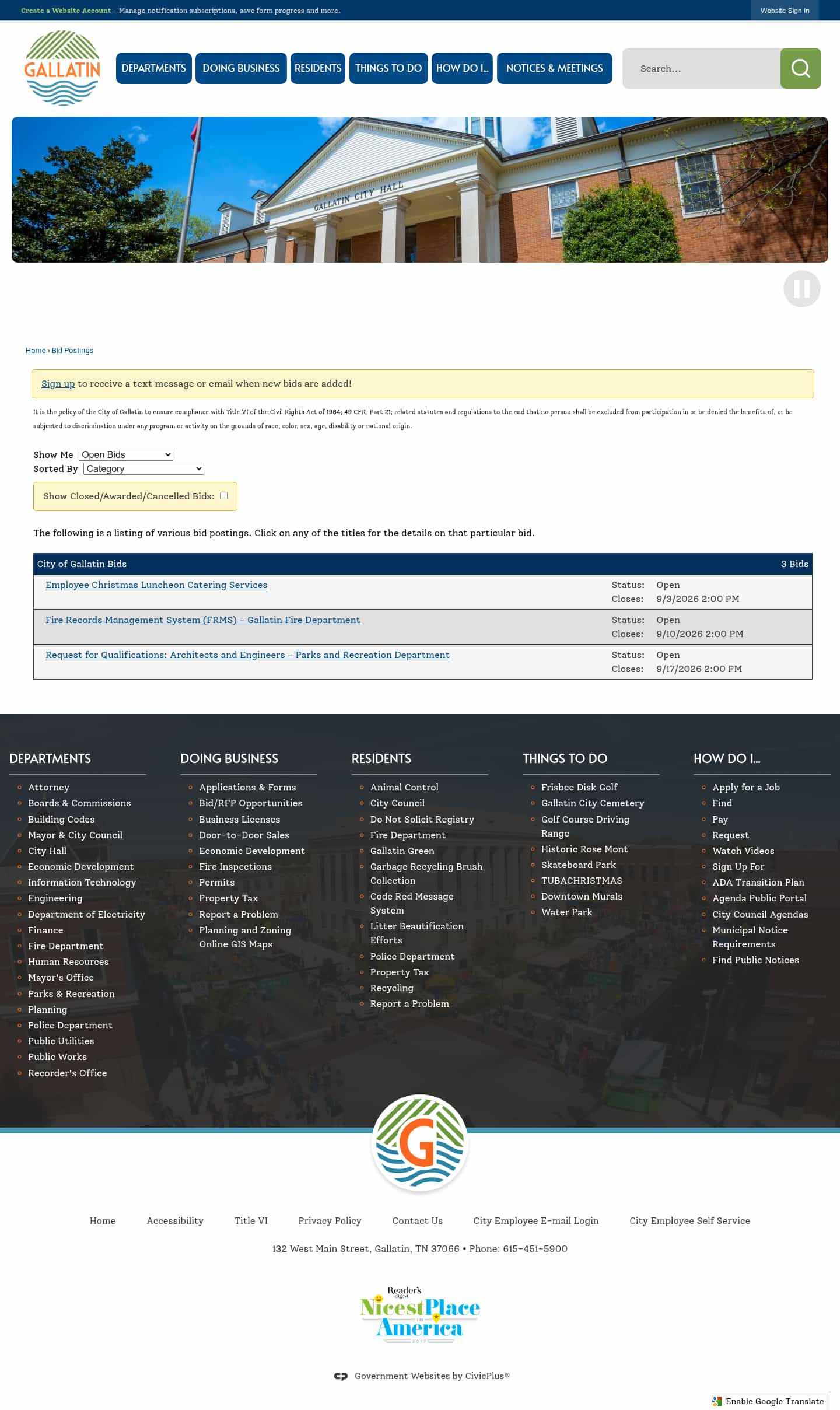Click Title VI bottom footer link
The image size is (840, 1410).
pyautogui.click(x=251, y=1221)
